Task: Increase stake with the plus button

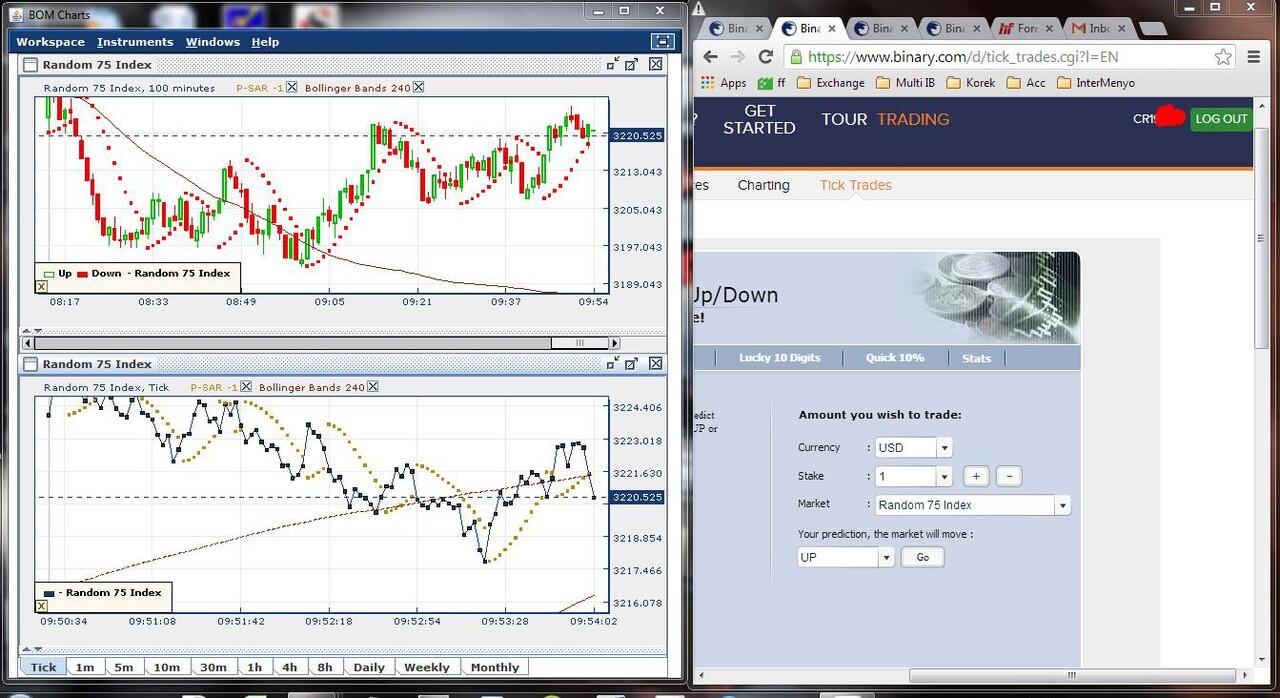Action: point(976,476)
